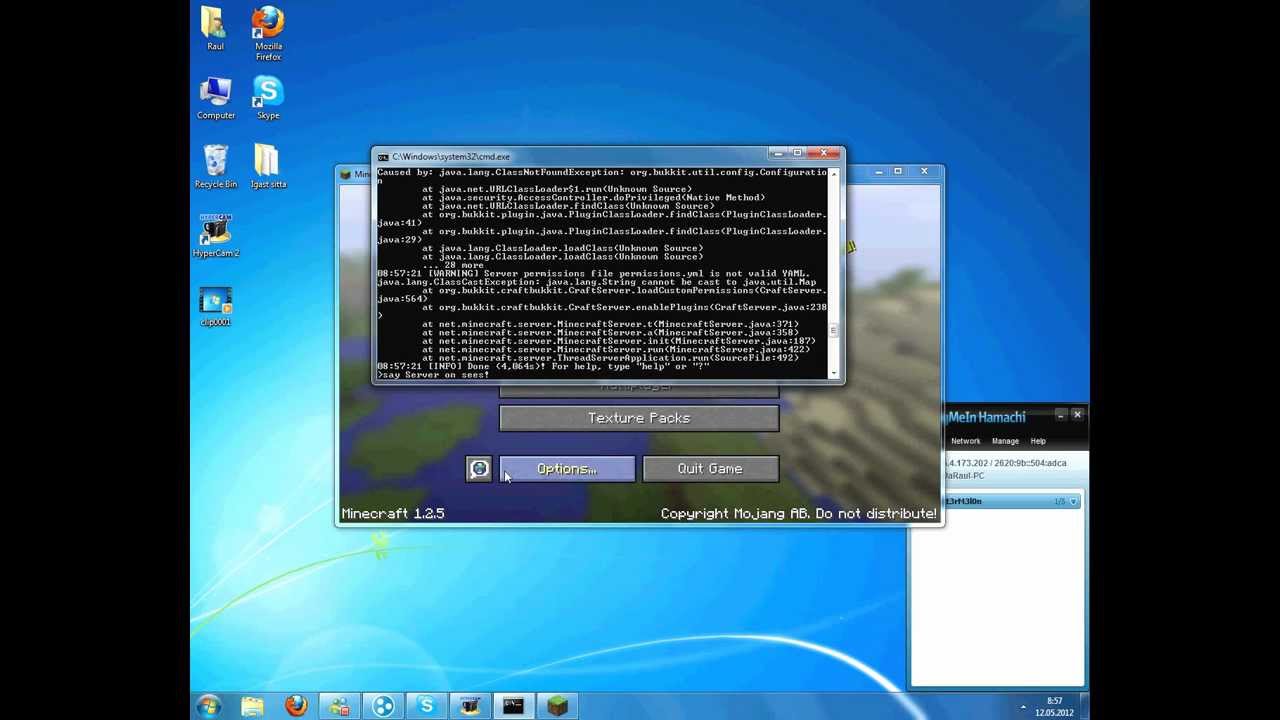1280x720 pixels.
Task: Show hidden system tray icons arrow
Action: (1023, 707)
